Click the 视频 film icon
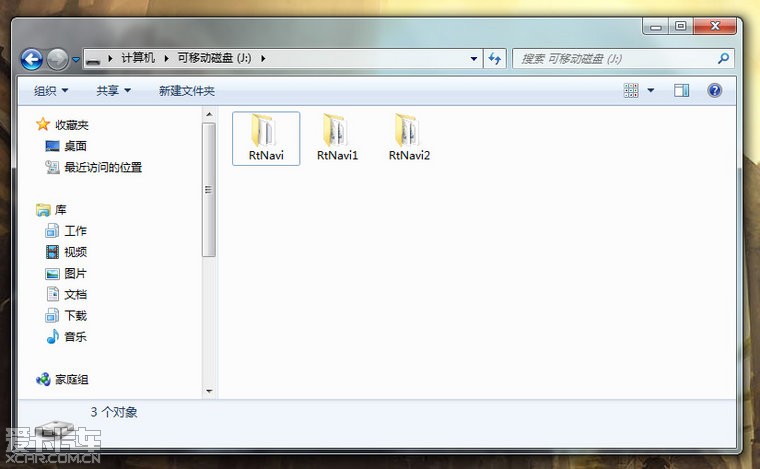This screenshot has width=760, height=469. 52,252
